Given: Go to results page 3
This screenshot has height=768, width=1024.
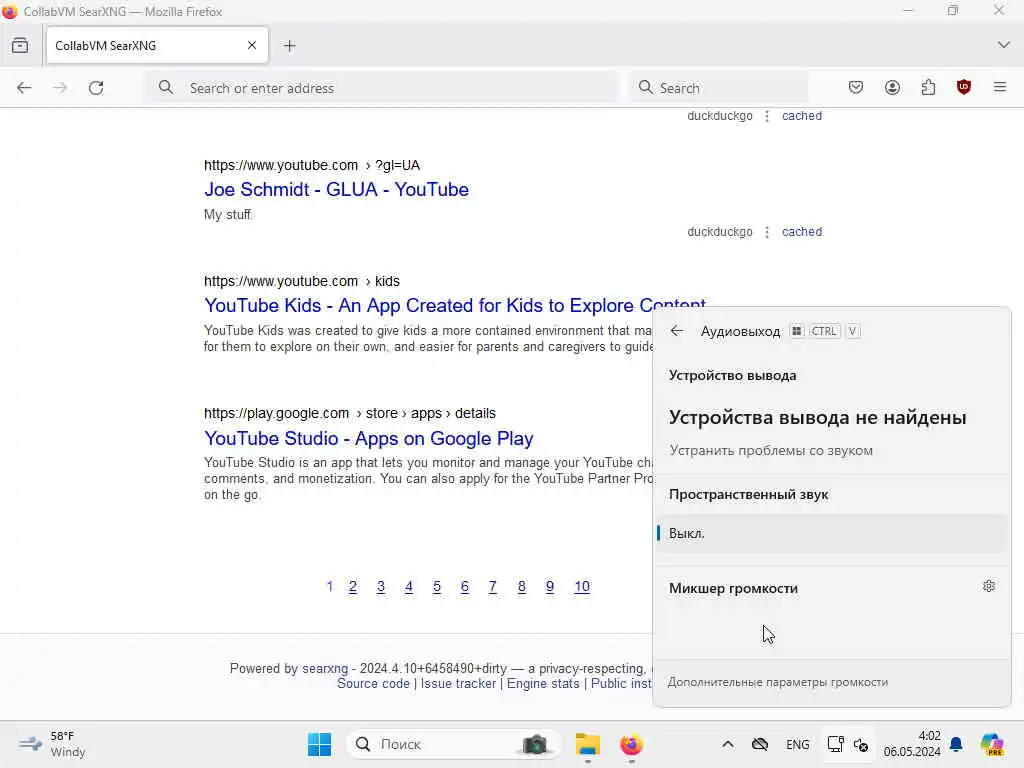Looking at the screenshot, I should pyautogui.click(x=381, y=586).
